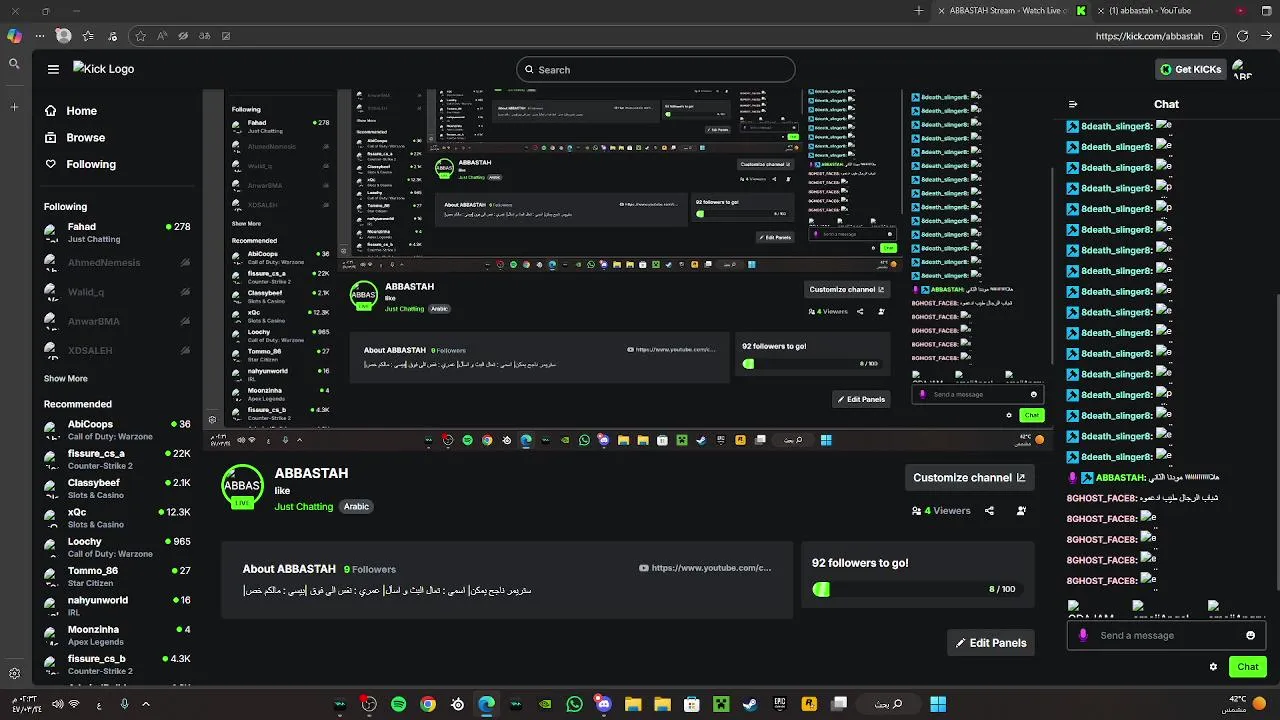Collapse the Chat panel arrow icon
1280x720 pixels.
pyautogui.click(x=1073, y=104)
